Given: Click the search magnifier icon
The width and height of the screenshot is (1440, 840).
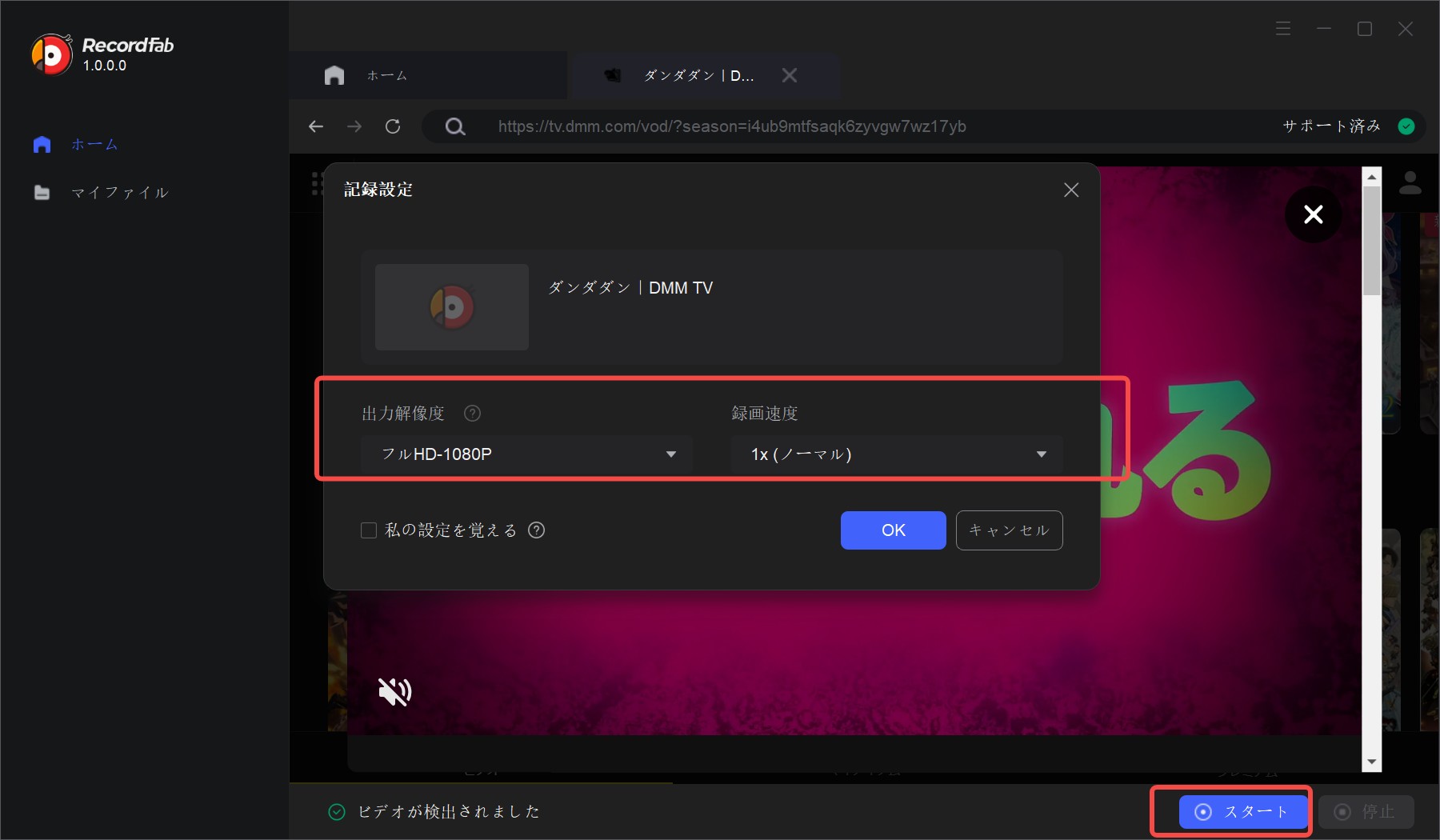Looking at the screenshot, I should pos(454,126).
